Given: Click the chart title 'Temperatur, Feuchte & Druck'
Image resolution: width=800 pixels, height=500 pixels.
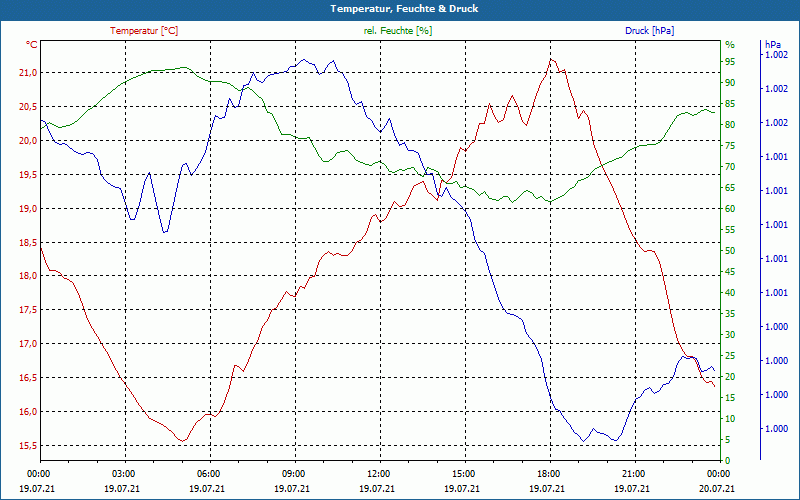Looking at the screenshot, I should (404, 9).
